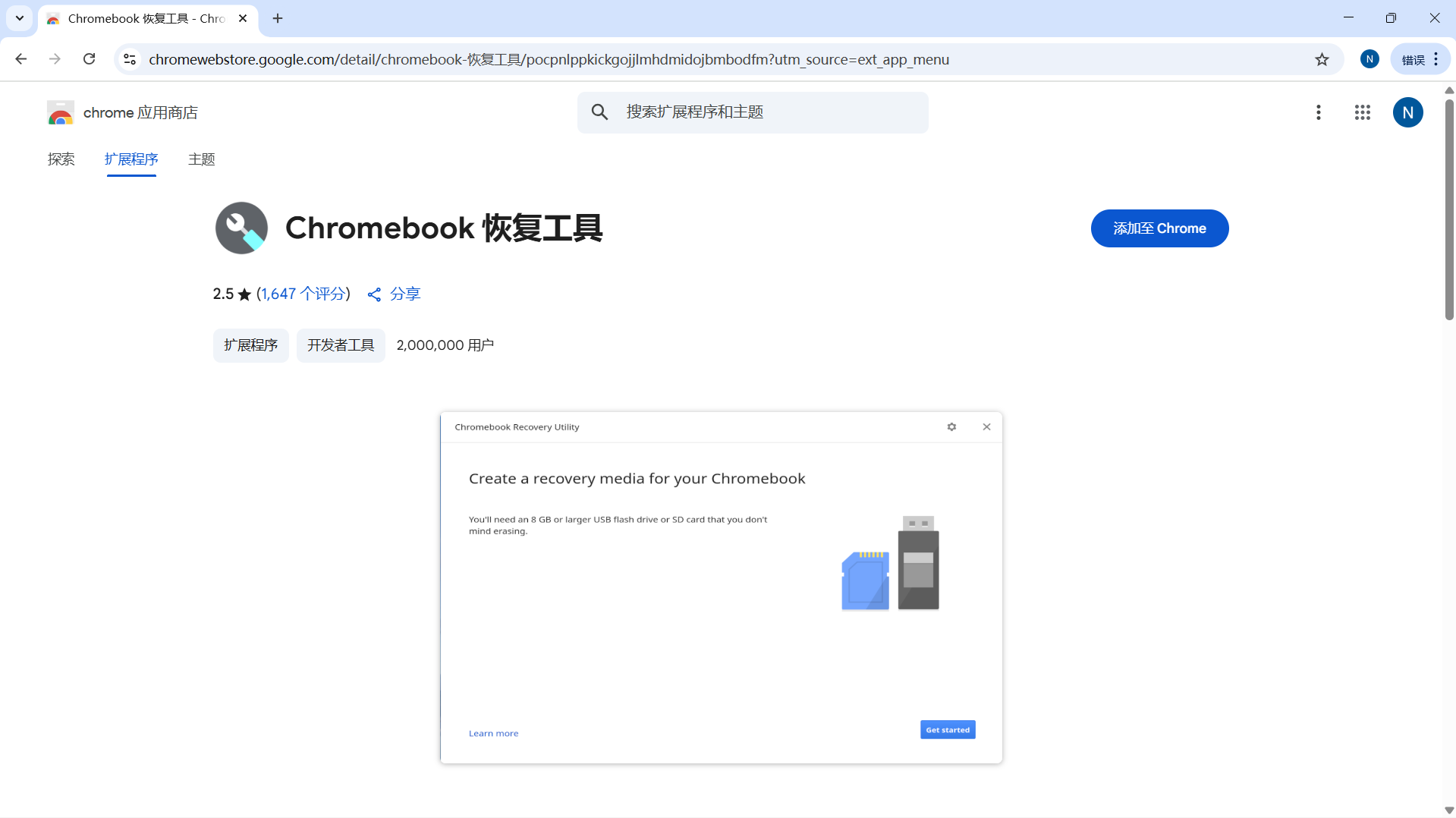Open the tab search chevron next to the tabs
The image size is (1456, 818).
20,18
